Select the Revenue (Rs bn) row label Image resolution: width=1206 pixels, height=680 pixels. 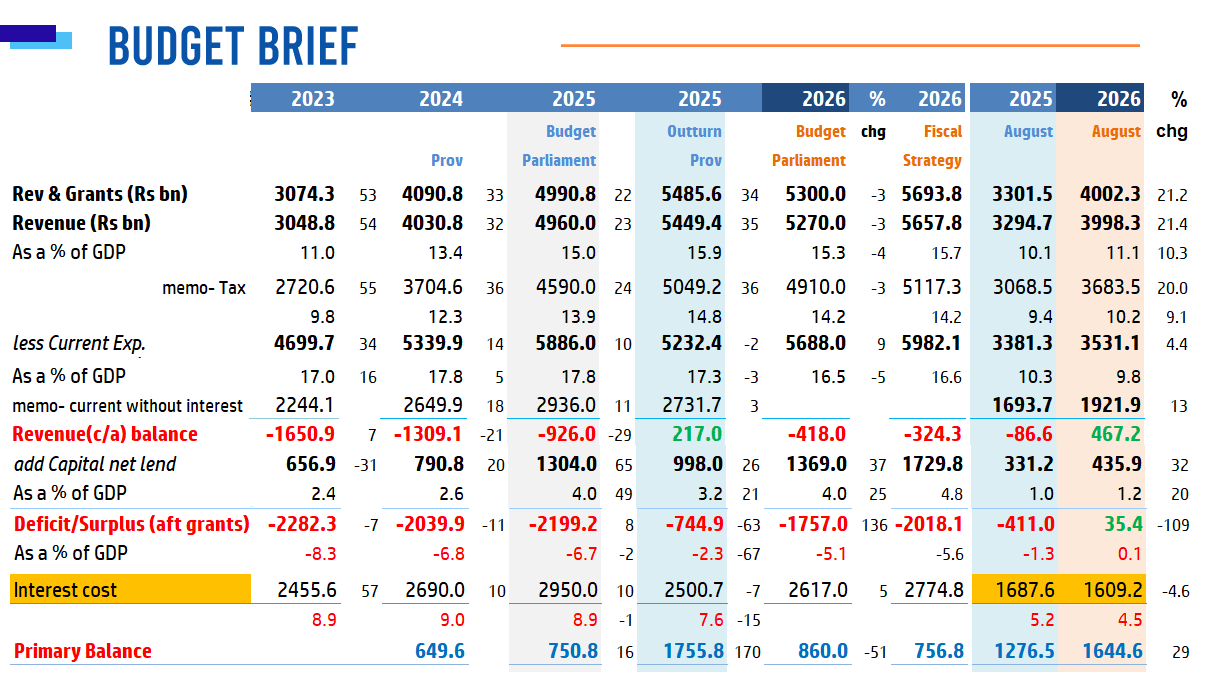81,223
